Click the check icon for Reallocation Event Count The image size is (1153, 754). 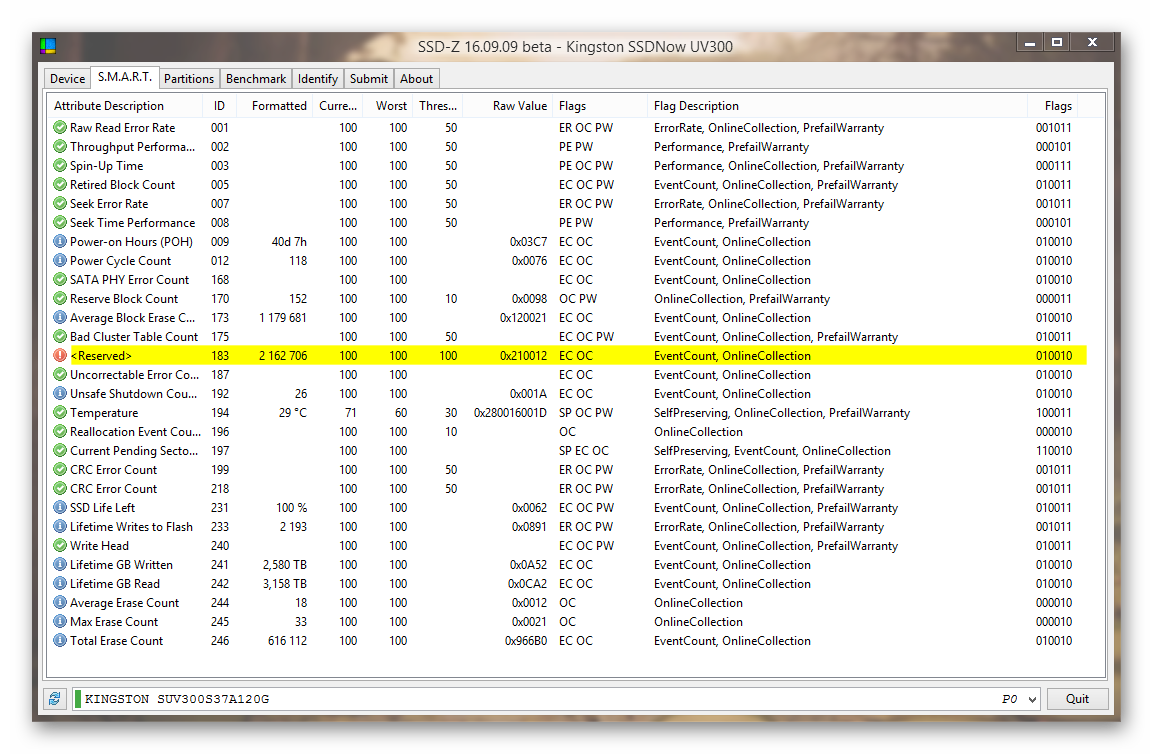coord(60,432)
